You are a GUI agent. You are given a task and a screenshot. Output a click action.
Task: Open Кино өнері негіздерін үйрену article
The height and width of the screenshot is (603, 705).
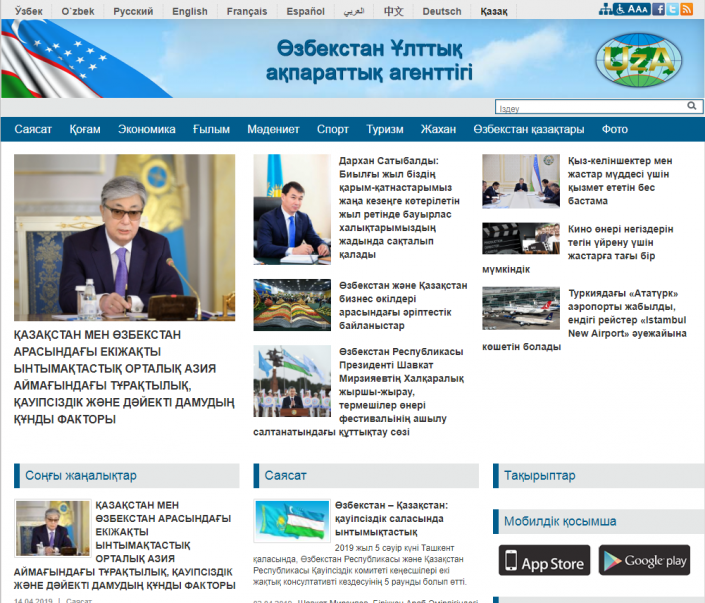pyautogui.click(x=578, y=249)
